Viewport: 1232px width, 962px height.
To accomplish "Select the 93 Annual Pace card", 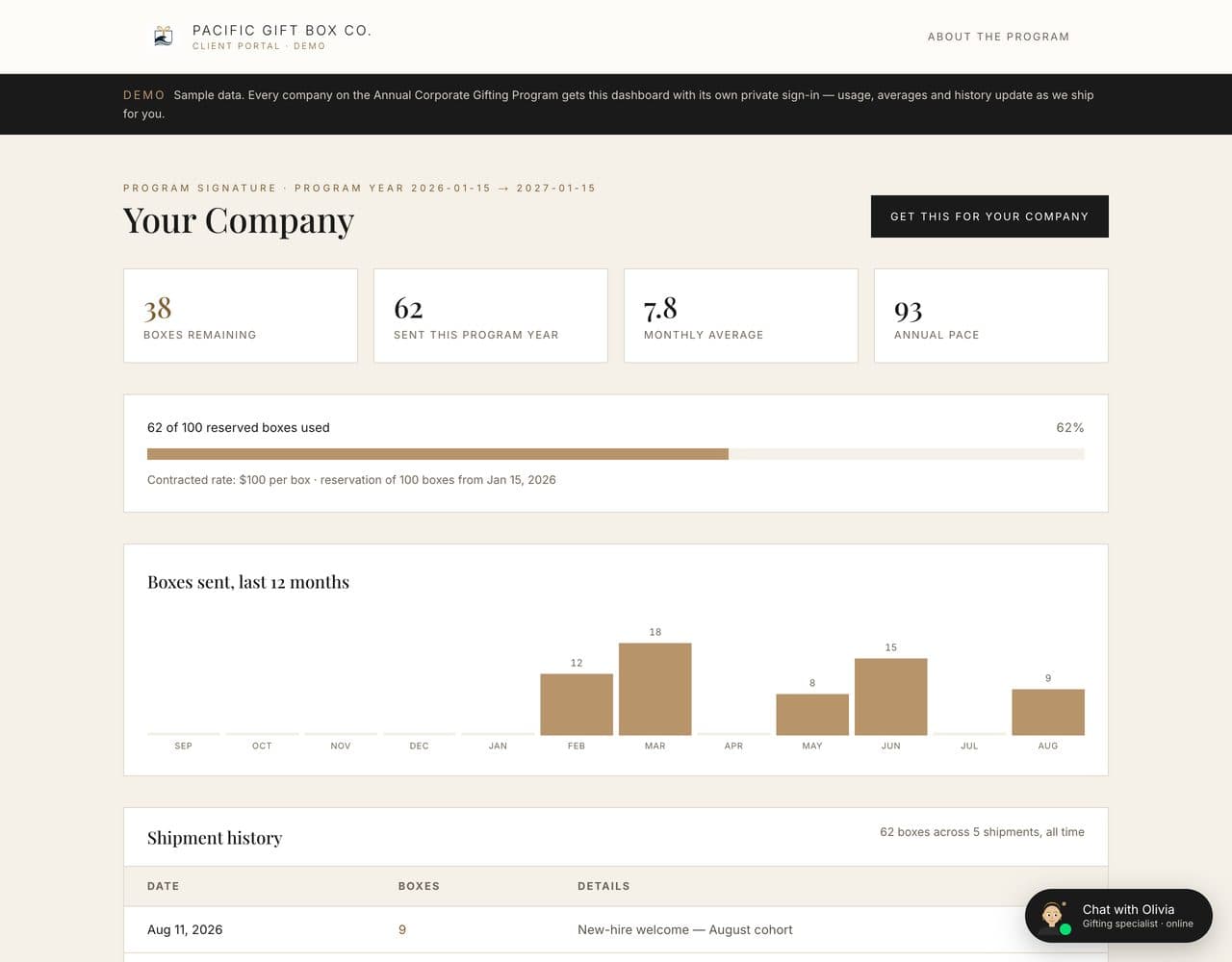I will [991, 316].
